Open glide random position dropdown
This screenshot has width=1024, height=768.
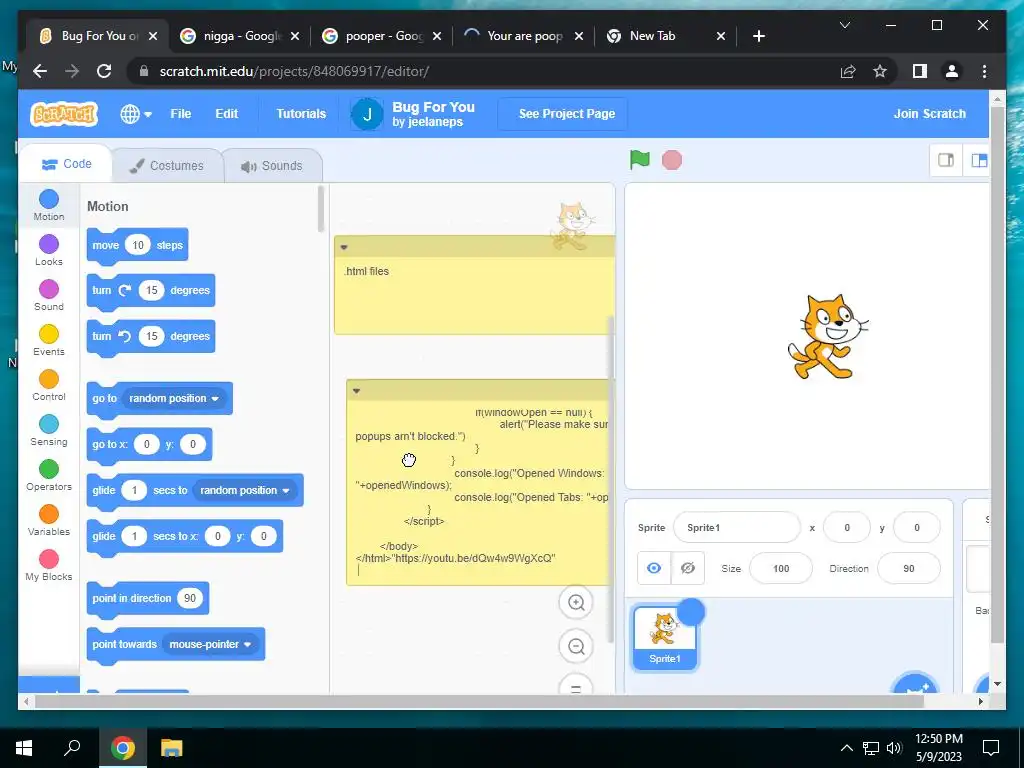(245, 490)
